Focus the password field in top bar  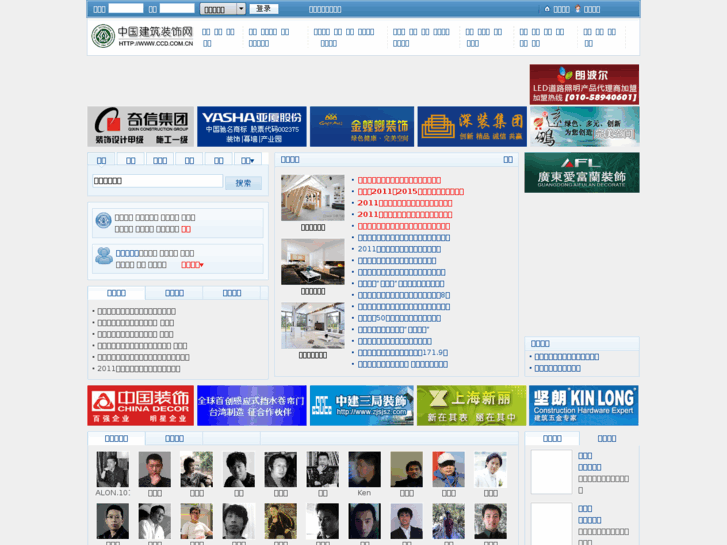(x=177, y=8)
